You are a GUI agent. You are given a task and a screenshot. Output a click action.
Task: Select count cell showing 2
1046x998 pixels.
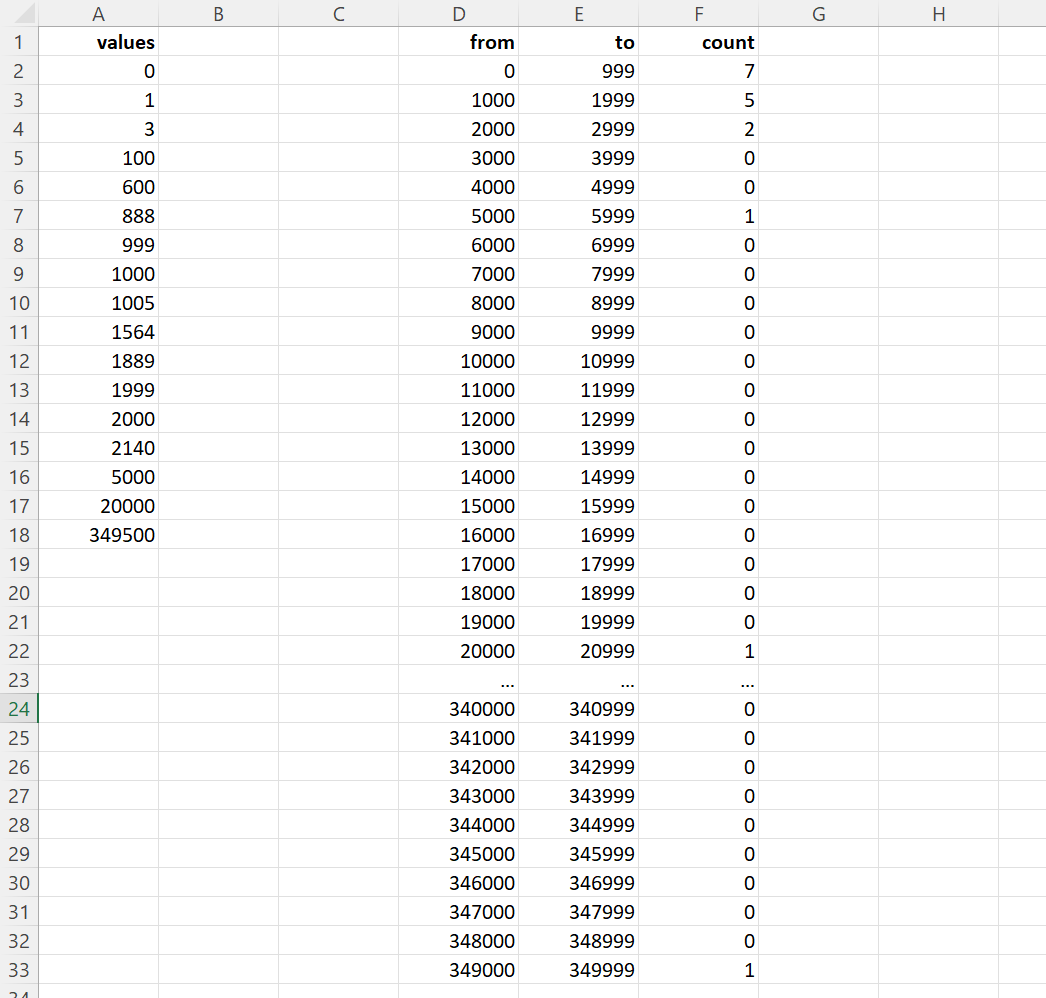tap(698, 129)
